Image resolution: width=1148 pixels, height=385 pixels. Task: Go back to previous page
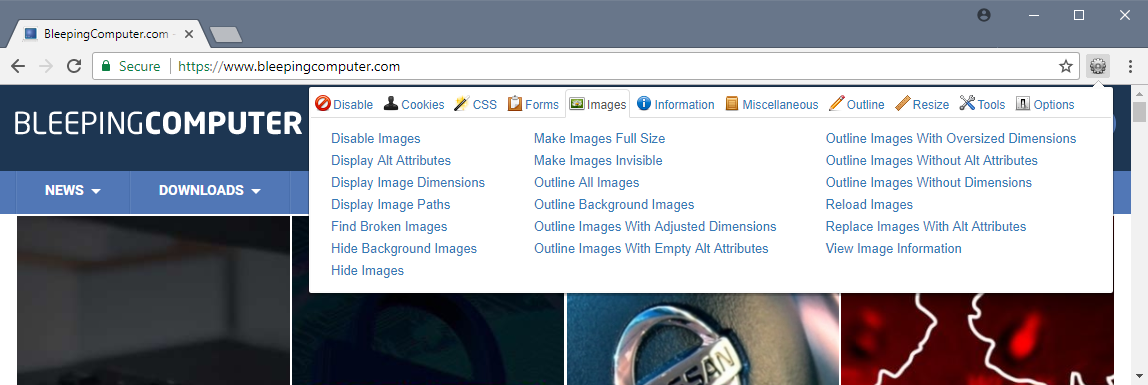[18, 67]
